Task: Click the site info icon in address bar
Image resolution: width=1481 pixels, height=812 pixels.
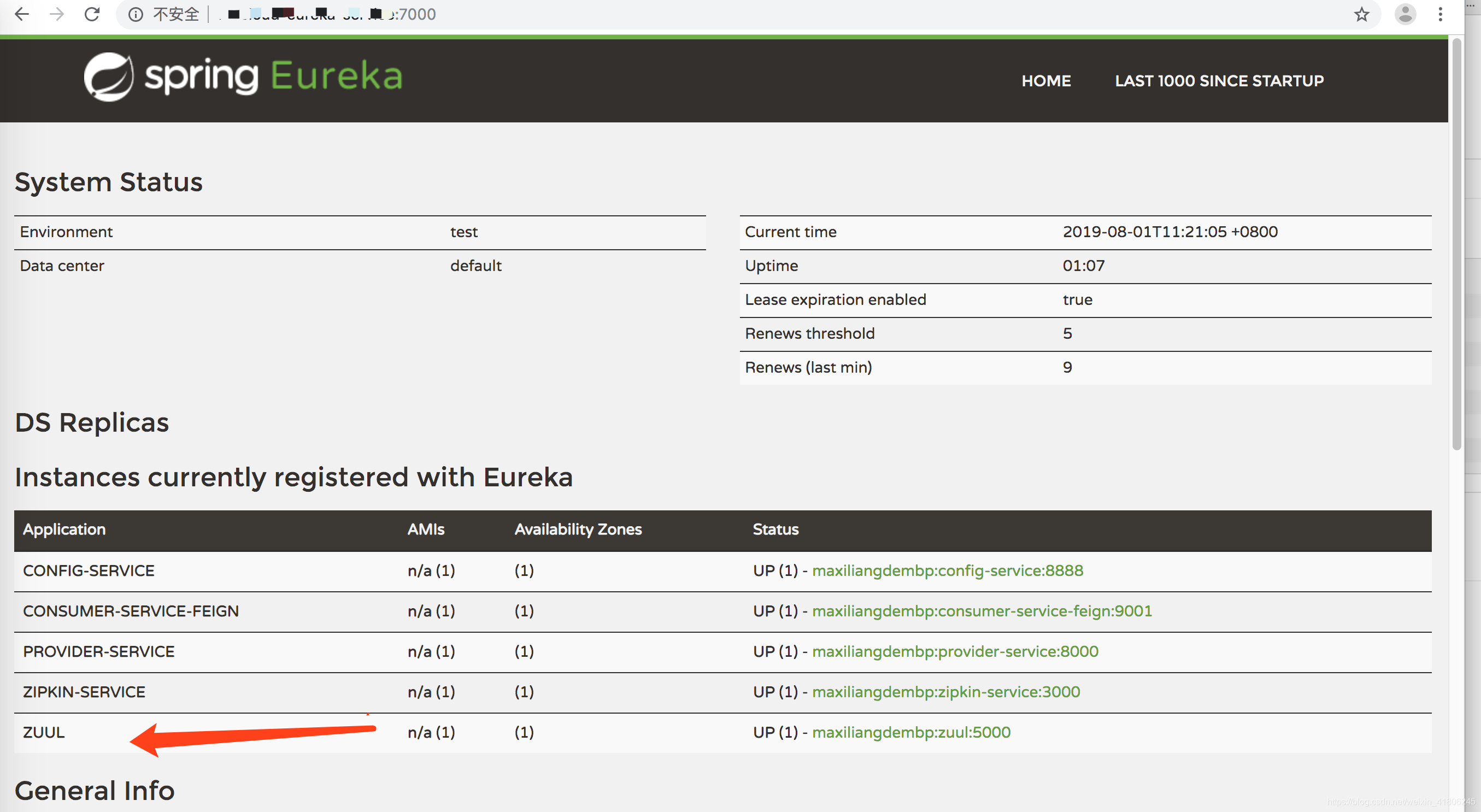Action: (x=136, y=14)
